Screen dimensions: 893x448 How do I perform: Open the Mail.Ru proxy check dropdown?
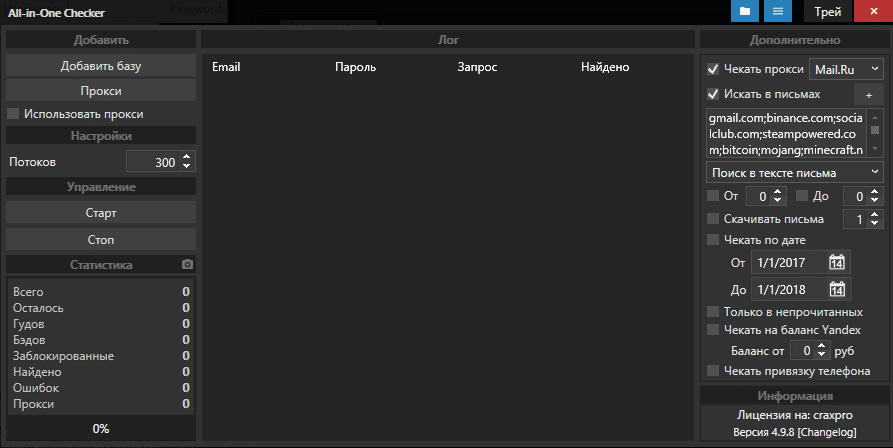click(846, 69)
